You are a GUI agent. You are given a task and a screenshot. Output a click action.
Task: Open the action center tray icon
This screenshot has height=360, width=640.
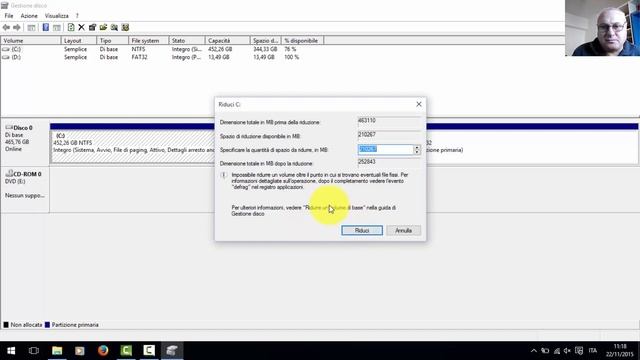579,351
